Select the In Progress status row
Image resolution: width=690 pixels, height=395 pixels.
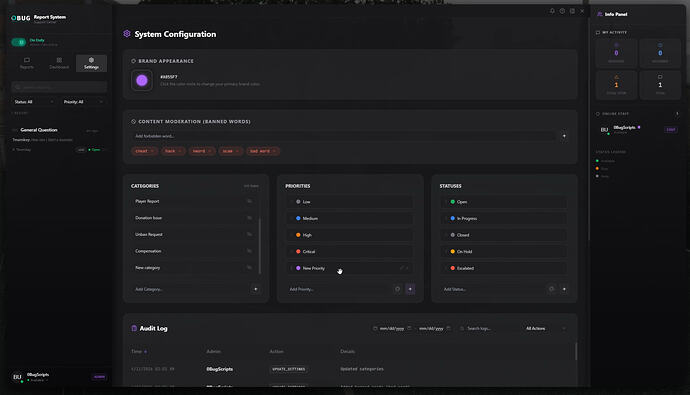pyautogui.click(x=504, y=219)
